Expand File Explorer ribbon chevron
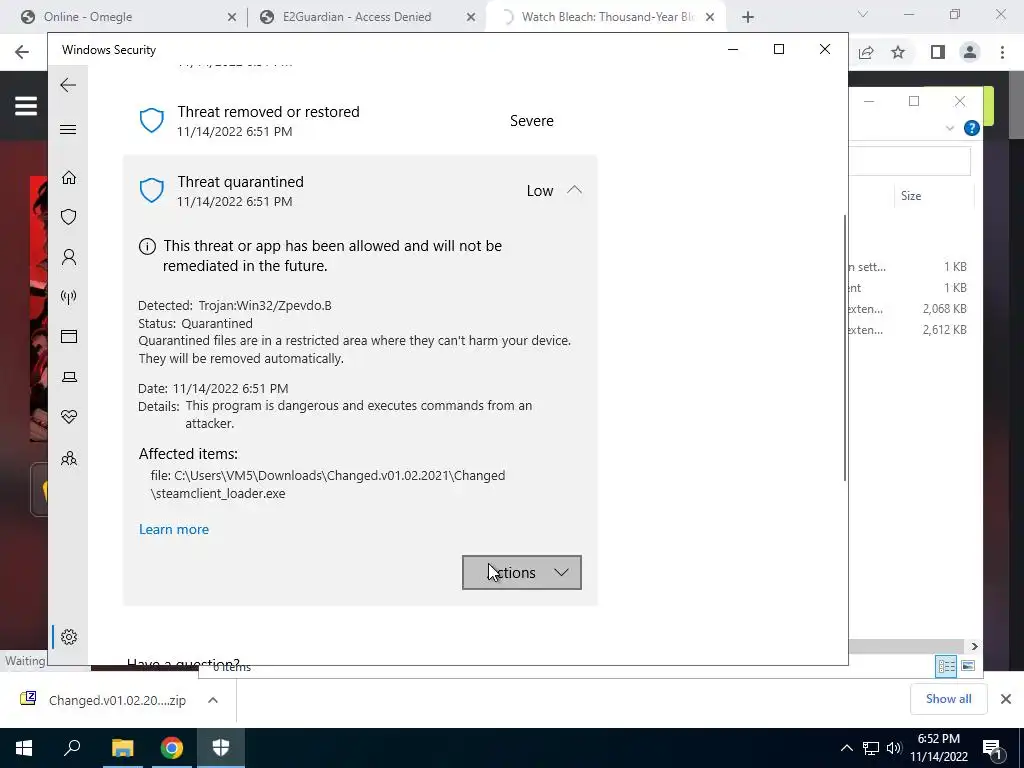Viewport: 1024px width, 768px height. pyautogui.click(x=950, y=129)
